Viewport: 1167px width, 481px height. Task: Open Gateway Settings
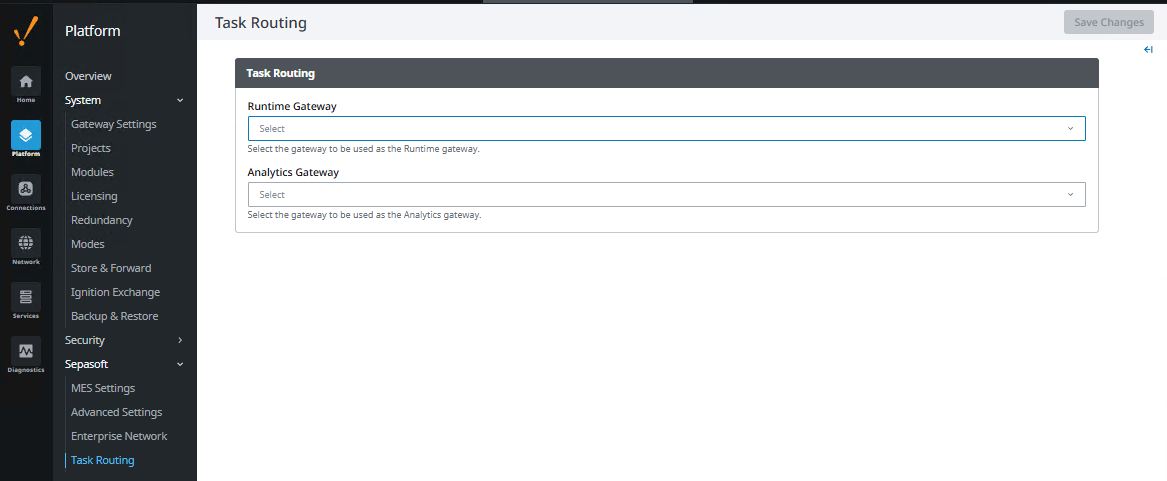pos(113,124)
